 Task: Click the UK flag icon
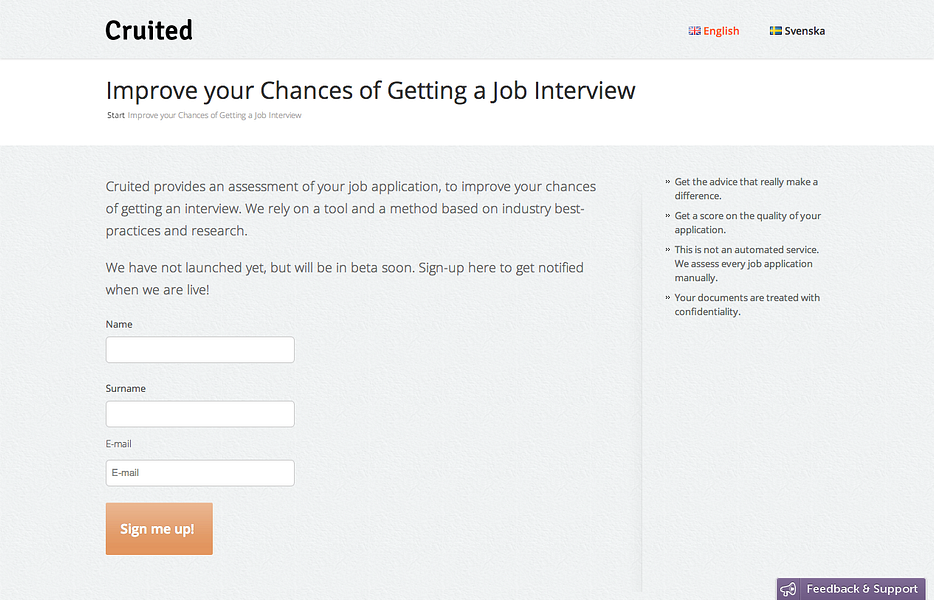tap(694, 31)
